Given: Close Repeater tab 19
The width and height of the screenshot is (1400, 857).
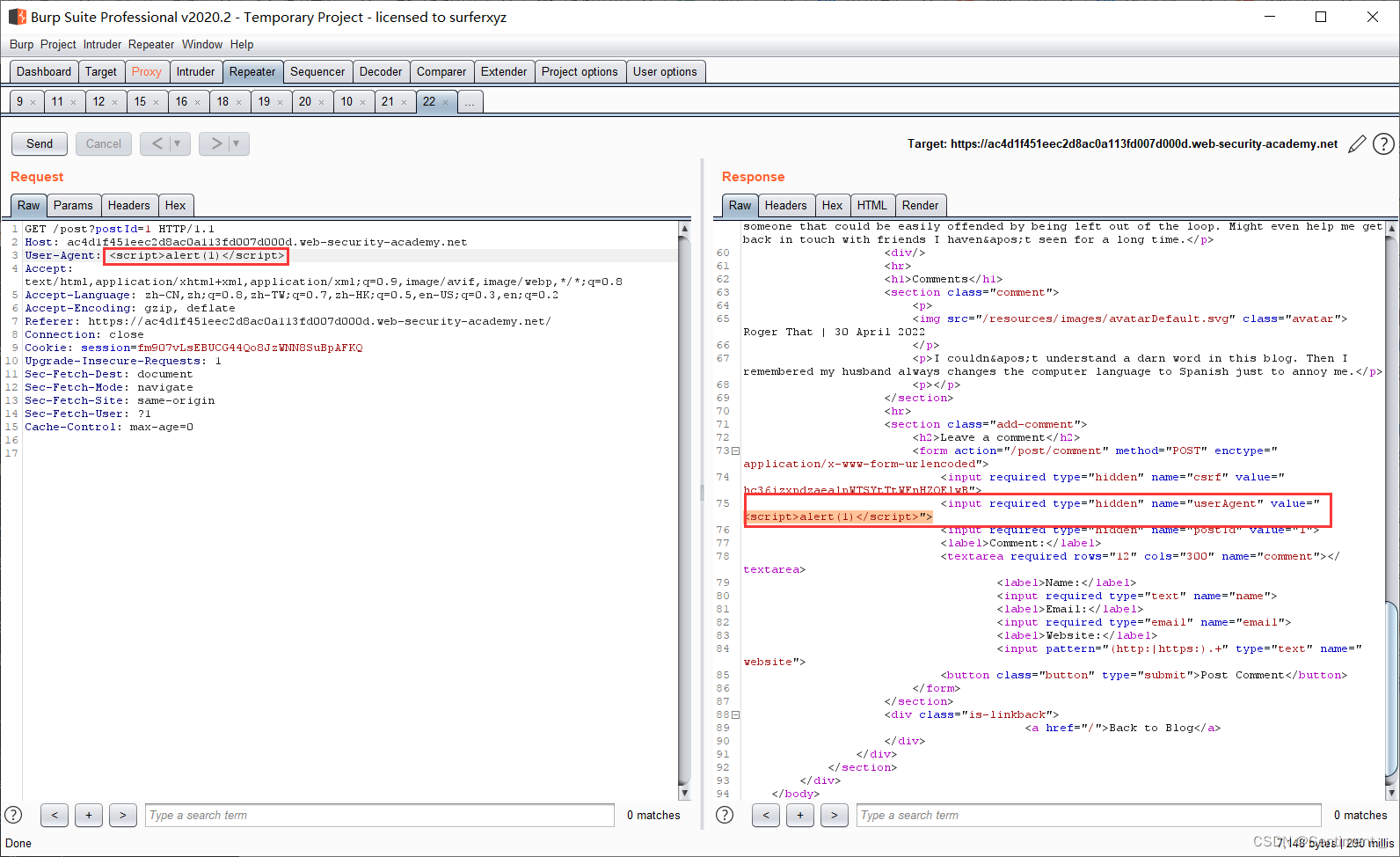Looking at the screenshot, I should point(280,103).
